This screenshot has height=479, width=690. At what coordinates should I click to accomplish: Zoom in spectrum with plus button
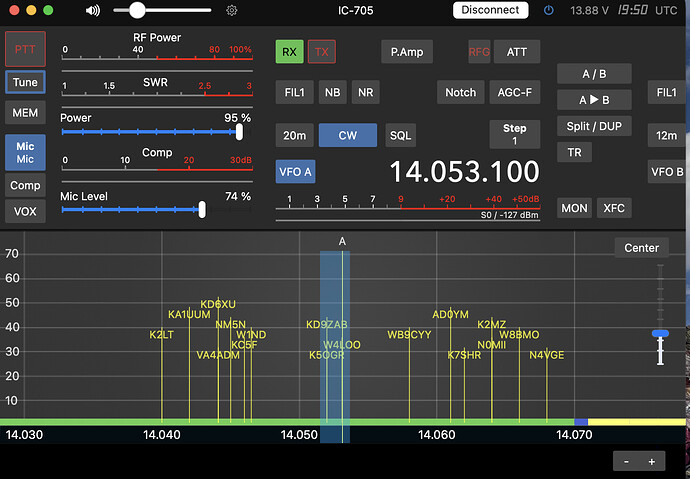(651, 461)
